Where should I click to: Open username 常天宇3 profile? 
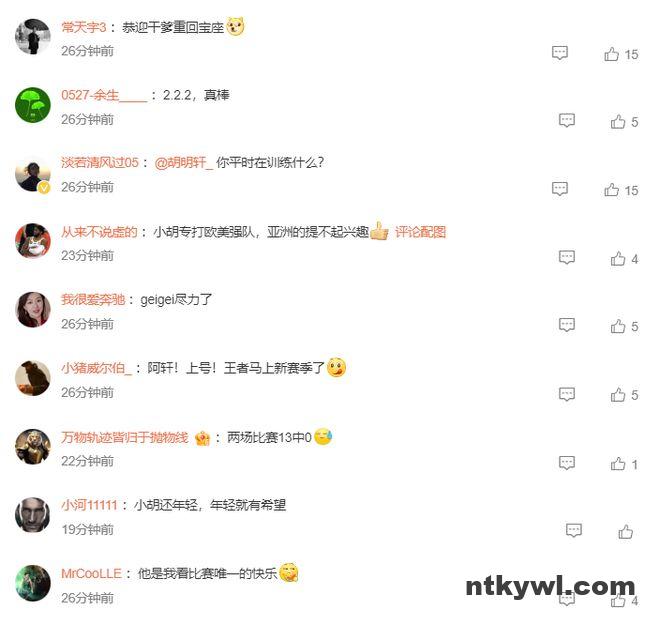pyautogui.click(x=83, y=27)
